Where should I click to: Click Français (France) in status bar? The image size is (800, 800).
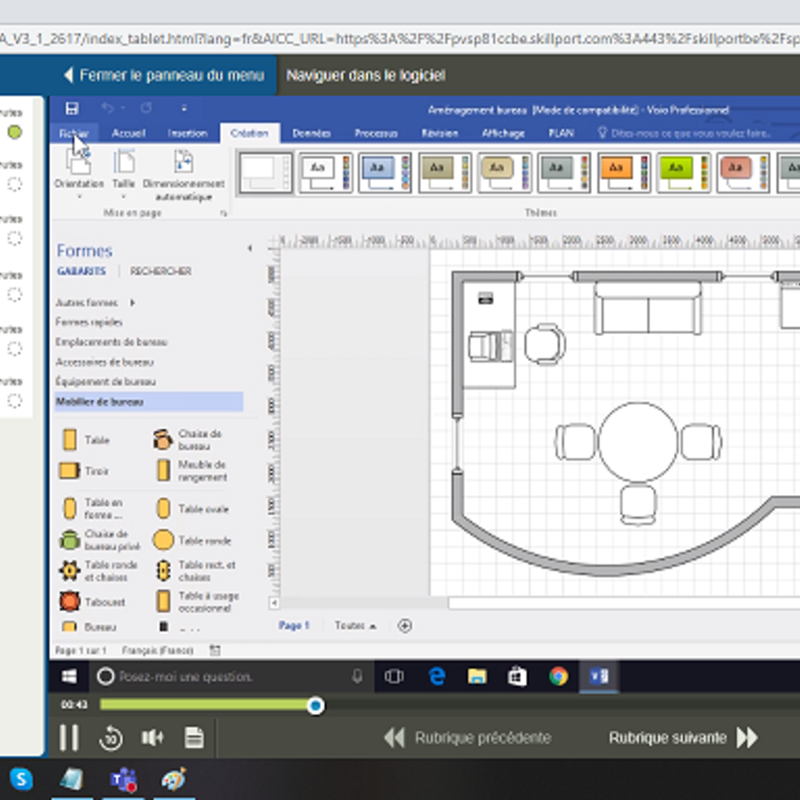pyautogui.click(x=158, y=651)
